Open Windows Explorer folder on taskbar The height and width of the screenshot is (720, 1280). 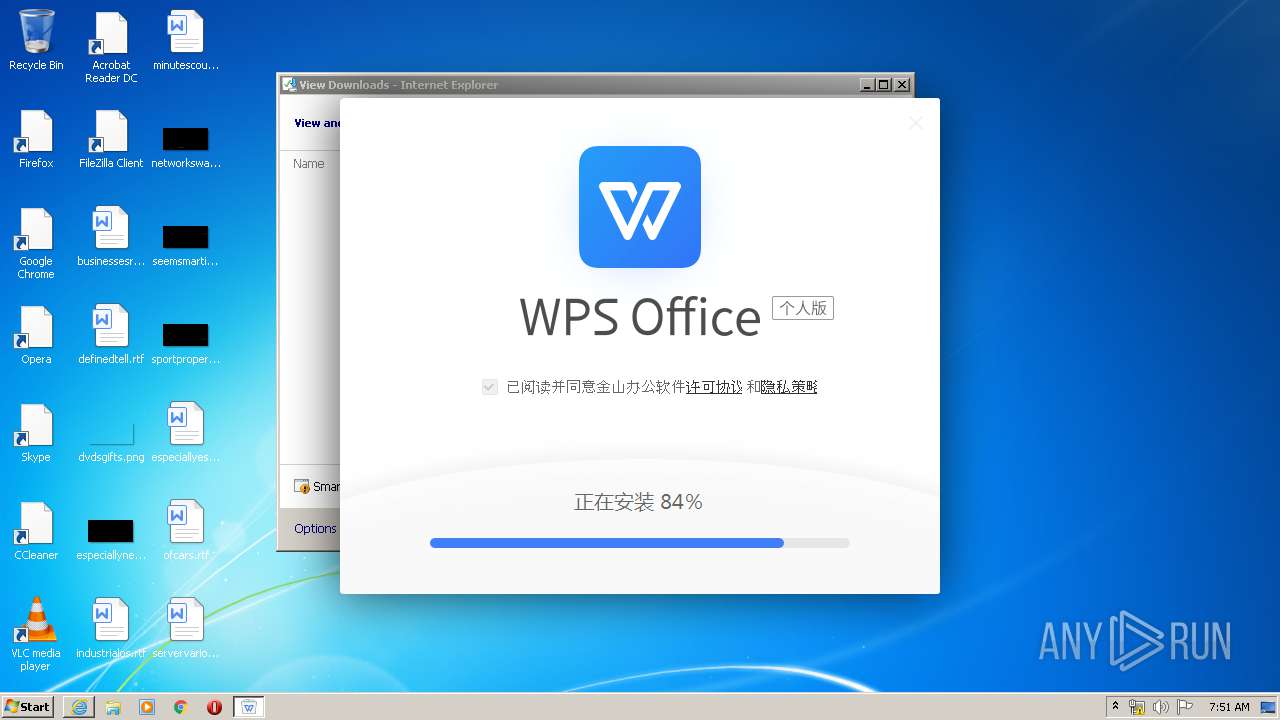113,707
